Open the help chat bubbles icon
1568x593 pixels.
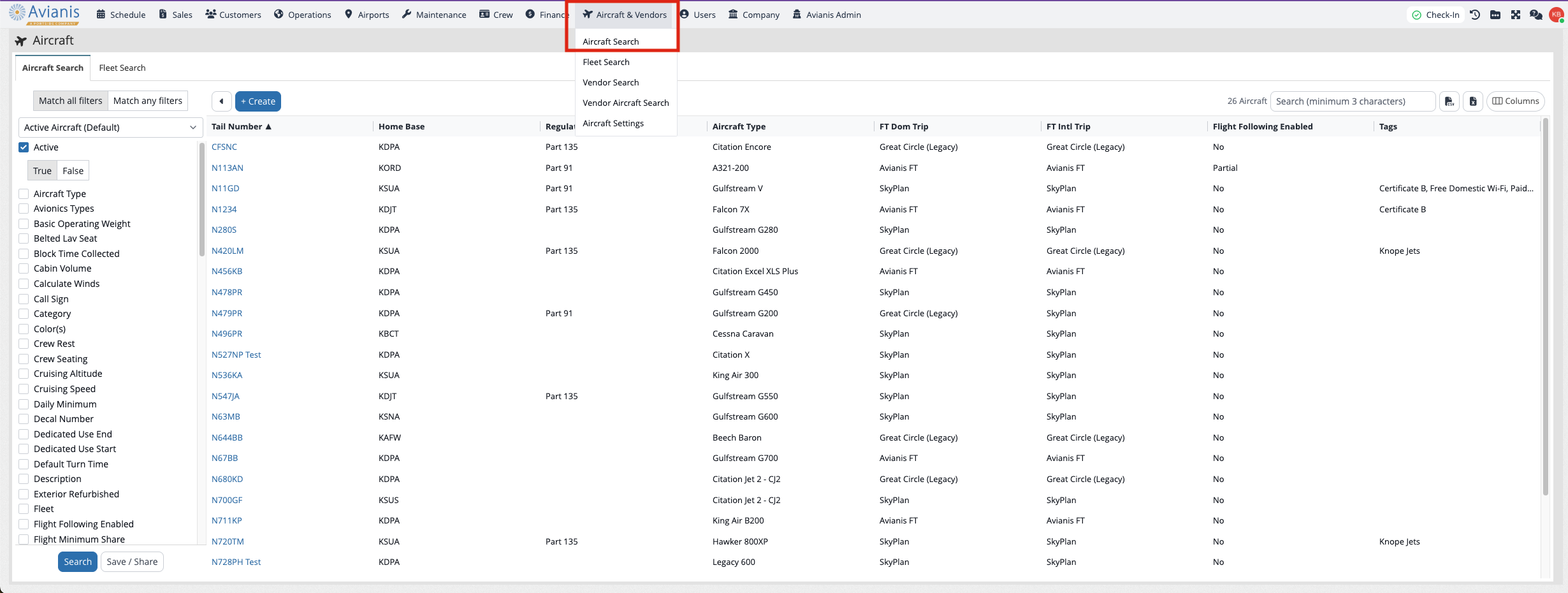(x=1536, y=15)
